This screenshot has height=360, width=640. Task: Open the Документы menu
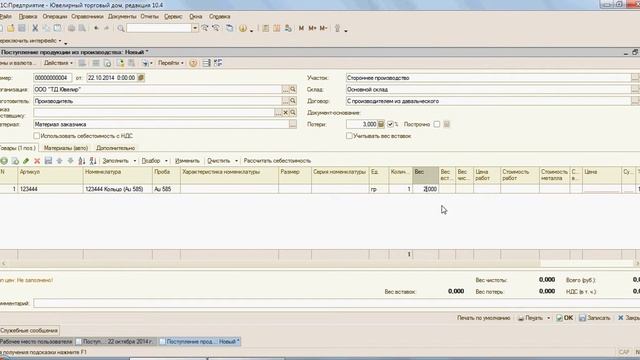pos(122,16)
